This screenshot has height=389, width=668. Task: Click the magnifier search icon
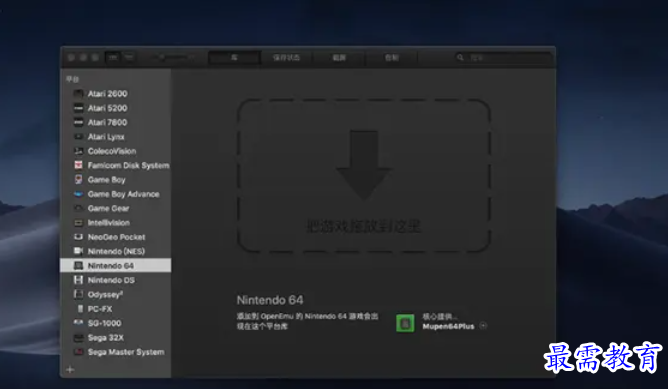pyautogui.click(x=460, y=58)
